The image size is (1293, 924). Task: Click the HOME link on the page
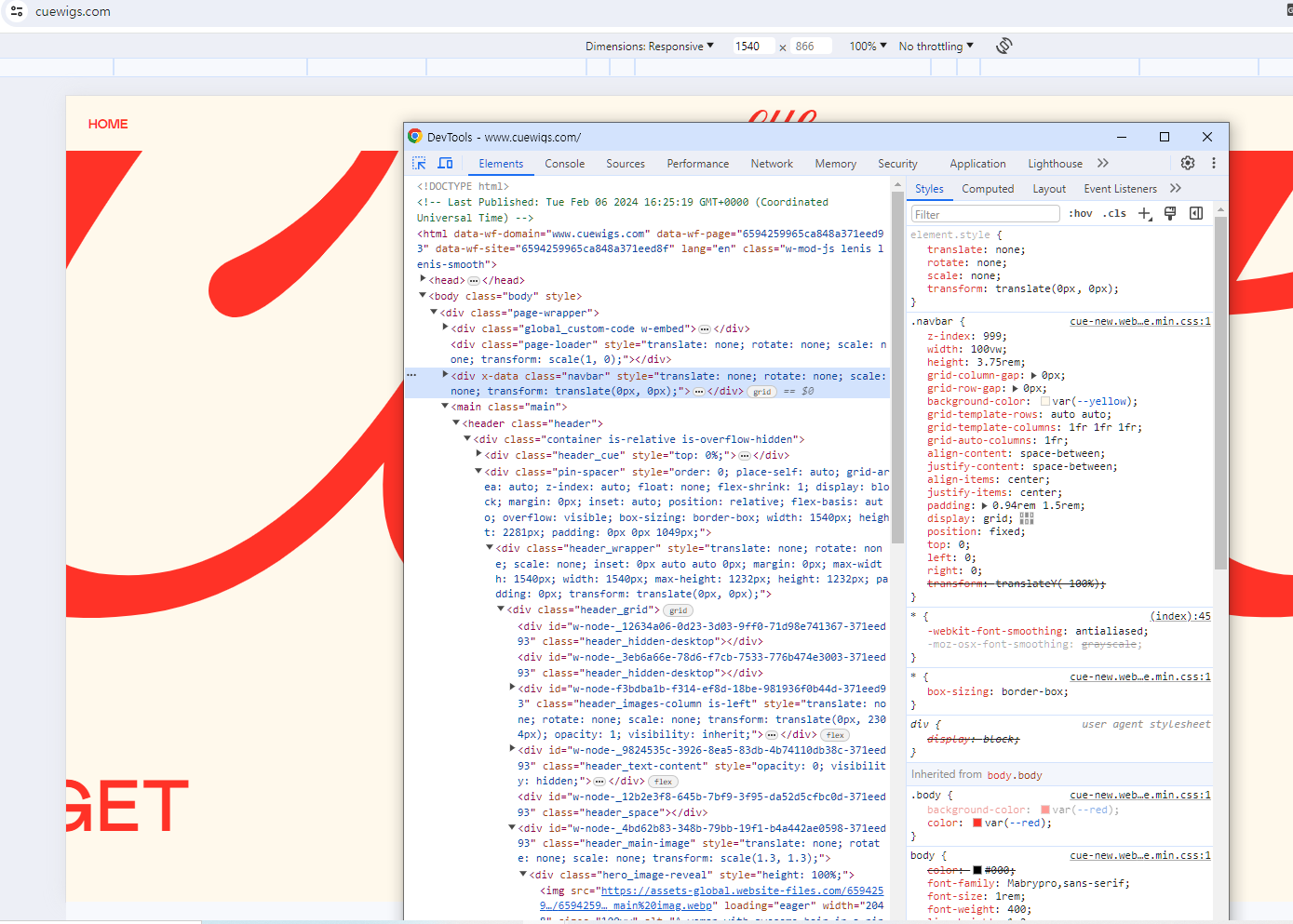[108, 124]
